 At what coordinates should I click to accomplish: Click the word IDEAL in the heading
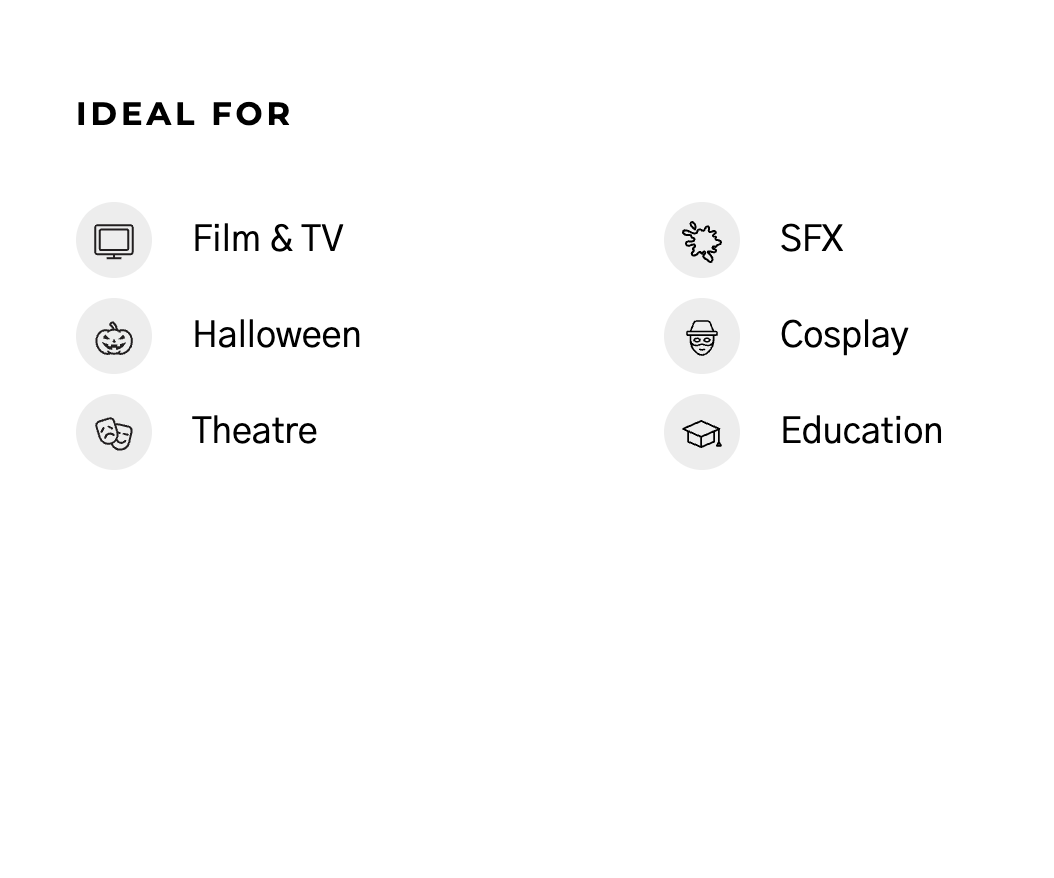(x=136, y=114)
